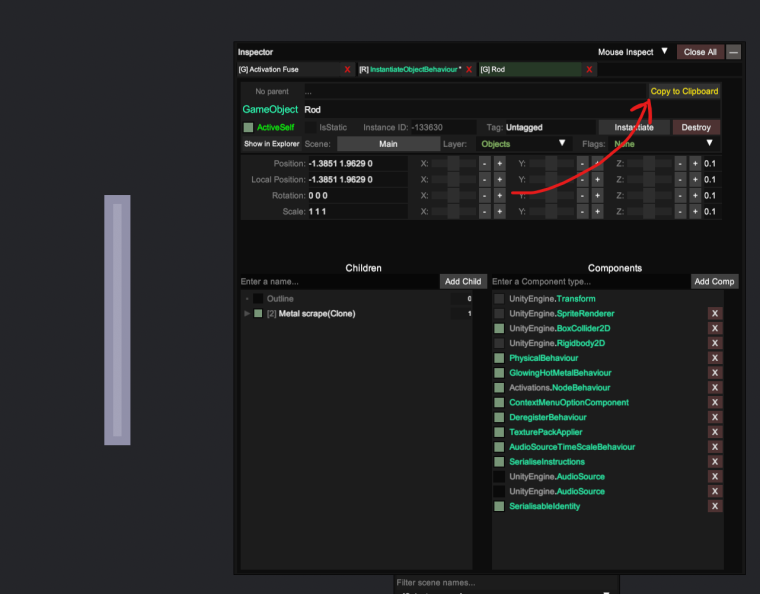Minimize the Inspector panel with dash button

733,52
